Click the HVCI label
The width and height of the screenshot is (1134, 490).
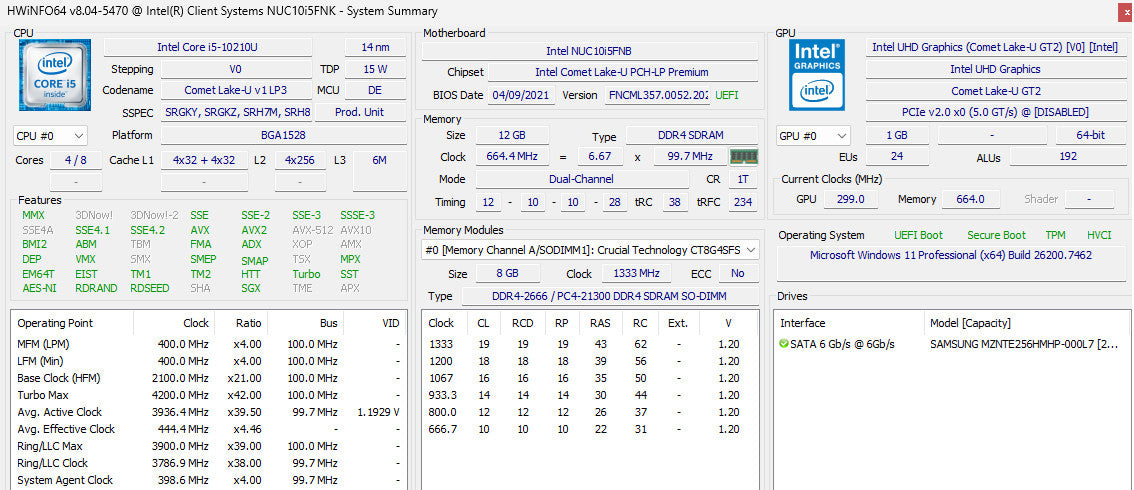1099,235
